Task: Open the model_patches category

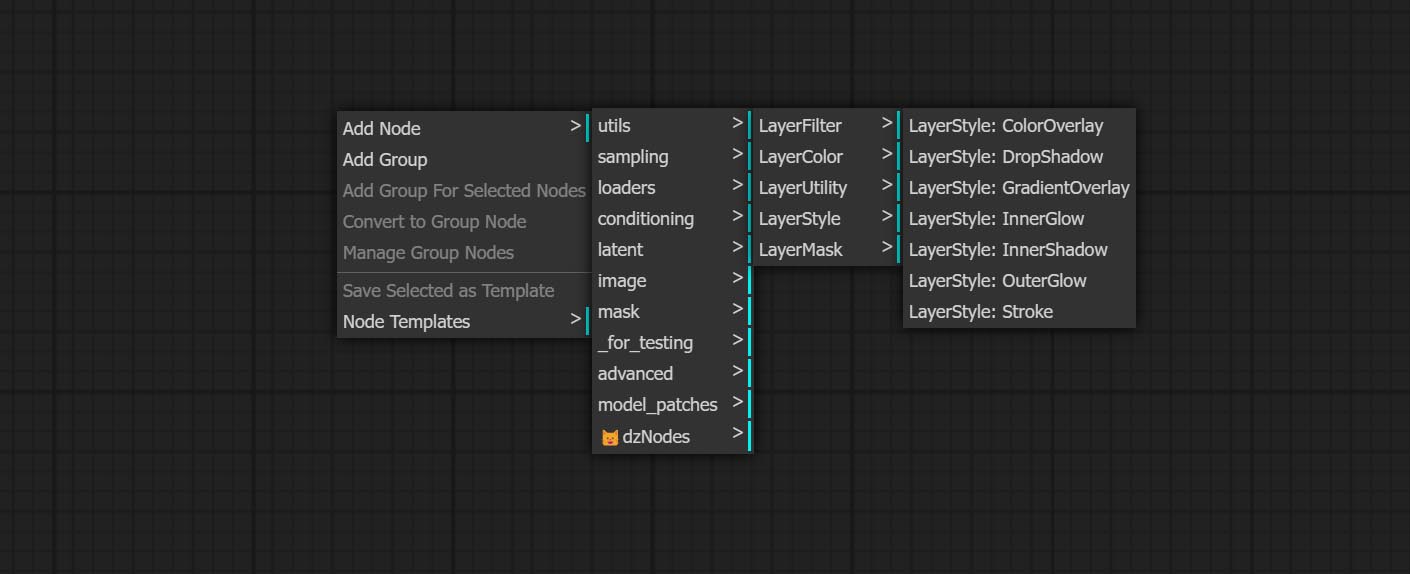Action: (x=657, y=405)
